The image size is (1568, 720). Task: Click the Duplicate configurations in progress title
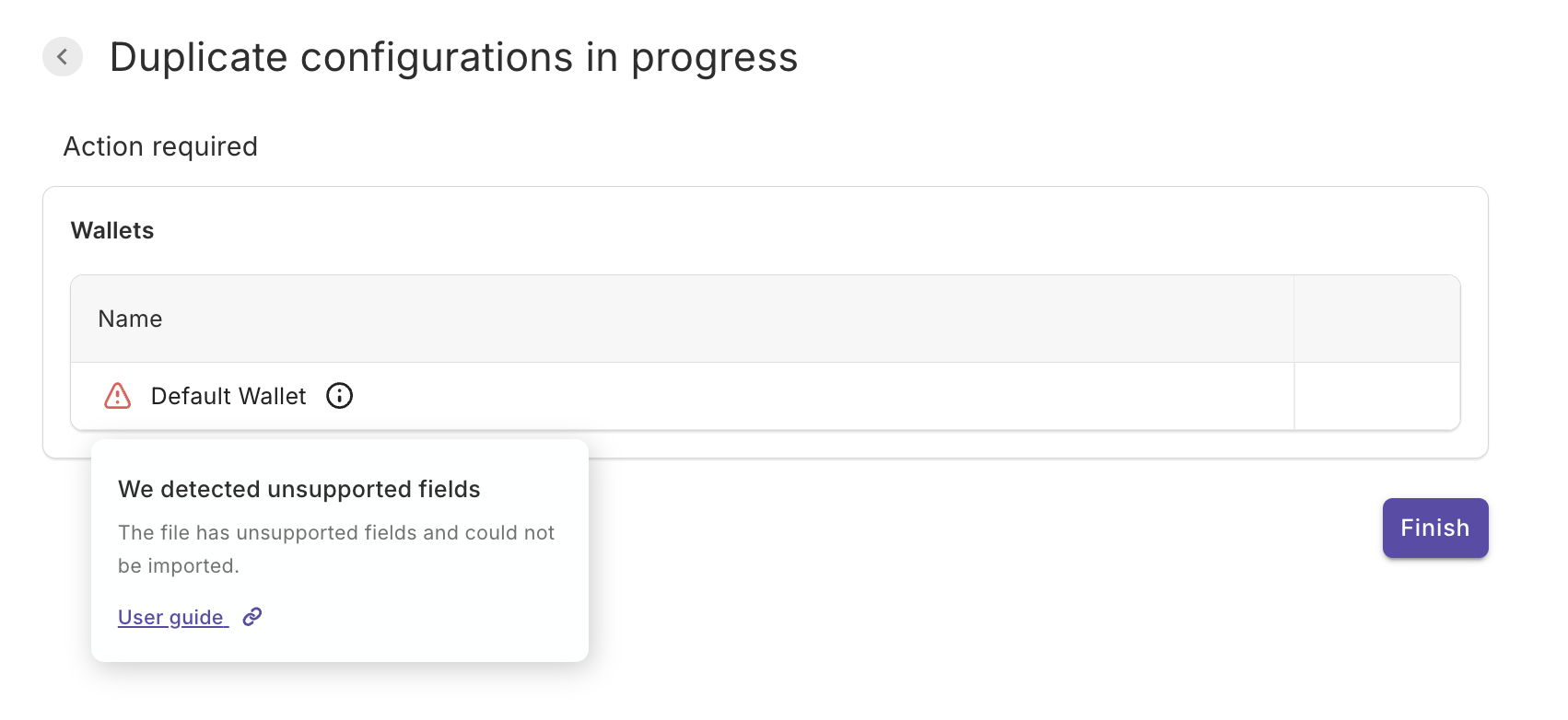pyautogui.click(x=453, y=57)
